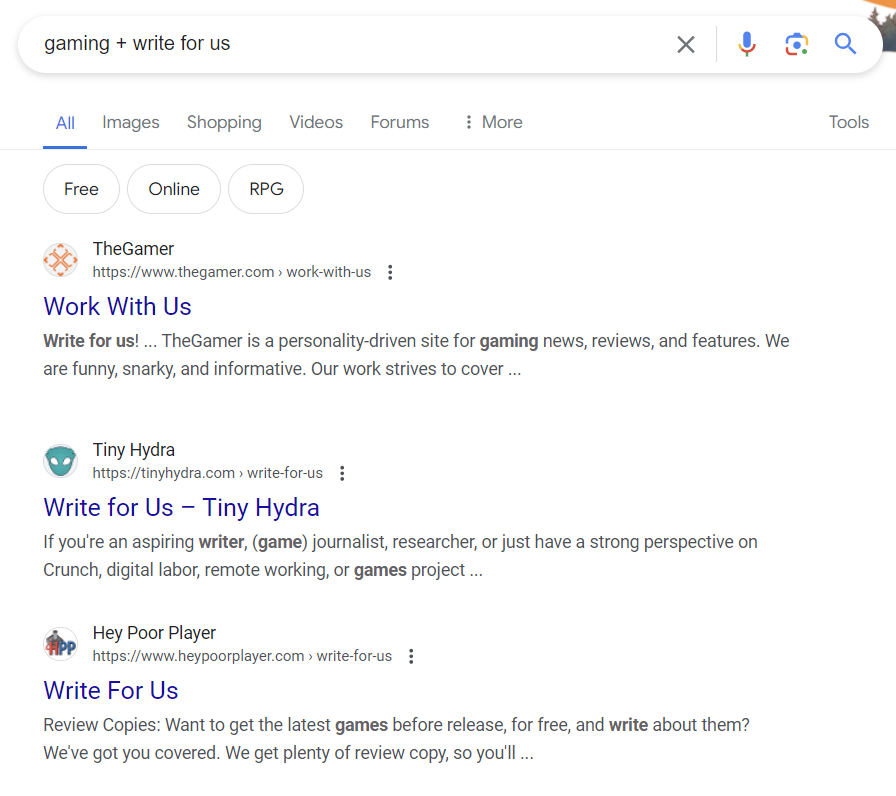
Task: Click TheGamer site favicon
Action: coord(60,259)
